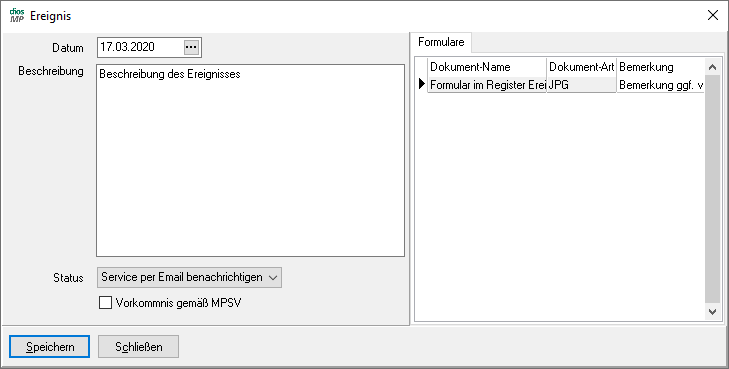Image resolution: width=729 pixels, height=369 pixels.
Task: Click the scrollbar up arrow in Formulare list
Action: pyautogui.click(x=712, y=67)
